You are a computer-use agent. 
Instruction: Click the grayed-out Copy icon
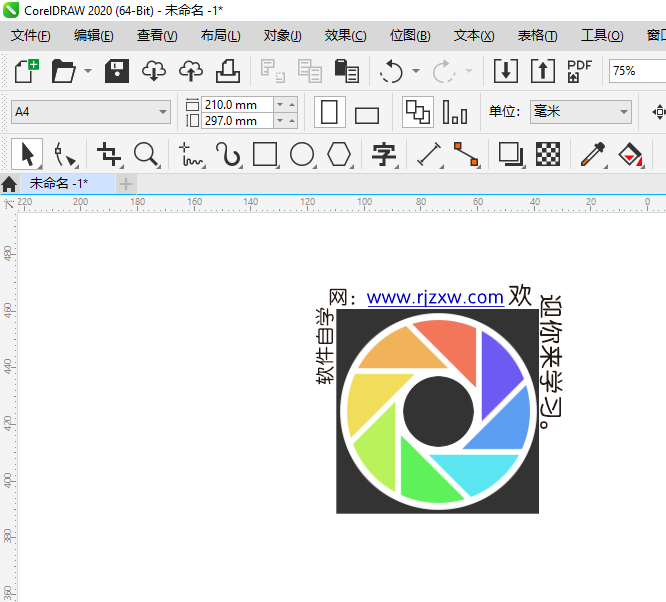(x=310, y=71)
